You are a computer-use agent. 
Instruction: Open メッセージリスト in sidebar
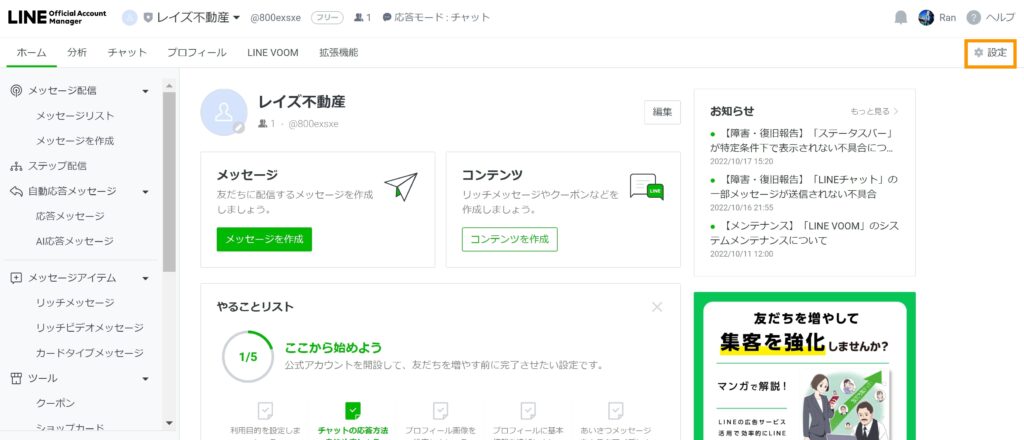click(x=75, y=116)
